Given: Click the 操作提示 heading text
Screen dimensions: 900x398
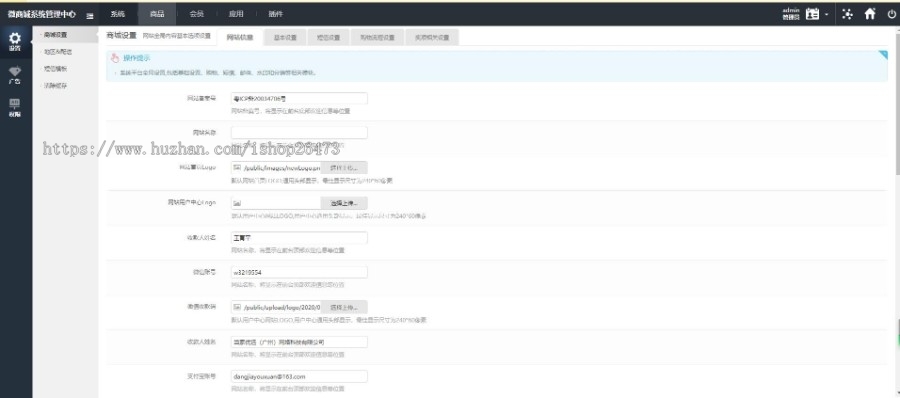Looking at the screenshot, I should [x=137, y=58].
